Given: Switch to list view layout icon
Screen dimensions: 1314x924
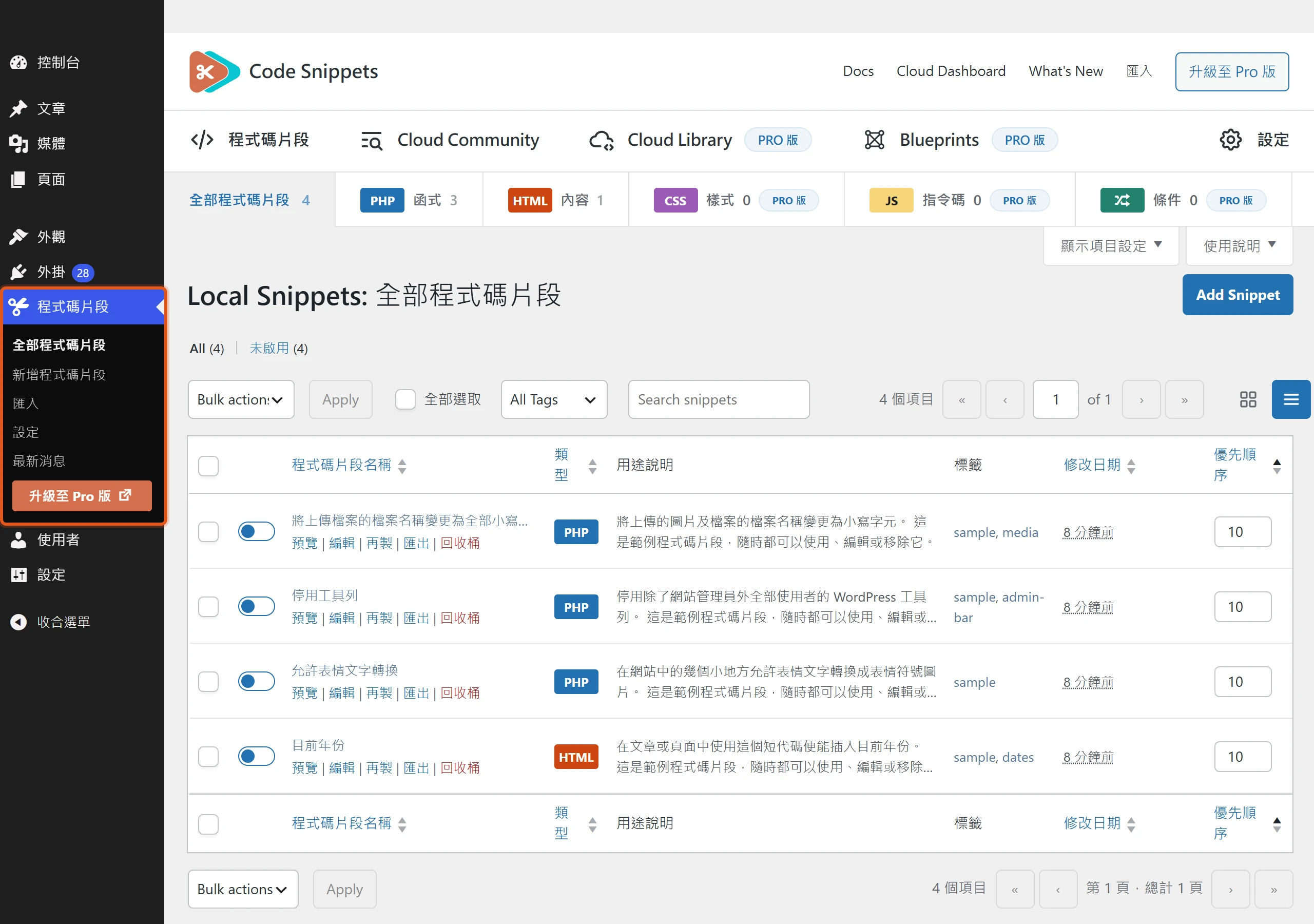Looking at the screenshot, I should coord(1291,399).
